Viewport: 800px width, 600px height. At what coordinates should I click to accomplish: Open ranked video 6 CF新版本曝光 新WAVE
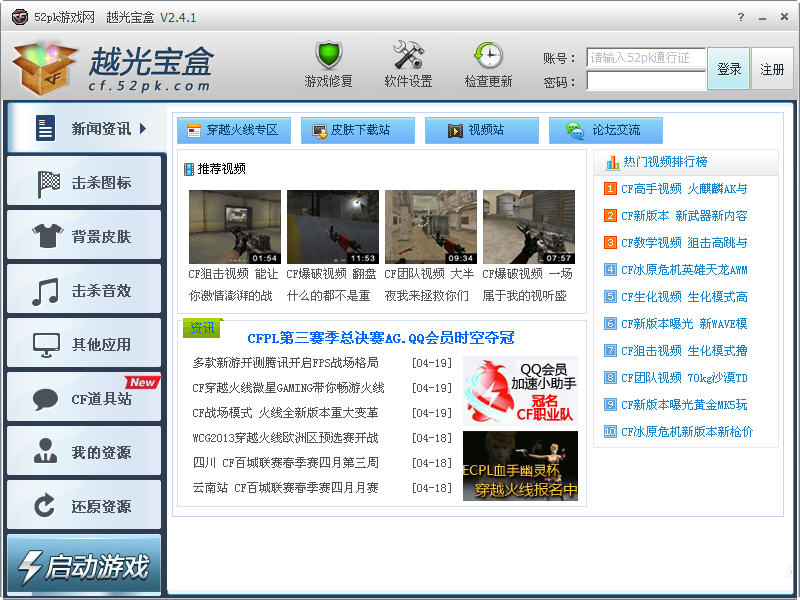(x=684, y=323)
